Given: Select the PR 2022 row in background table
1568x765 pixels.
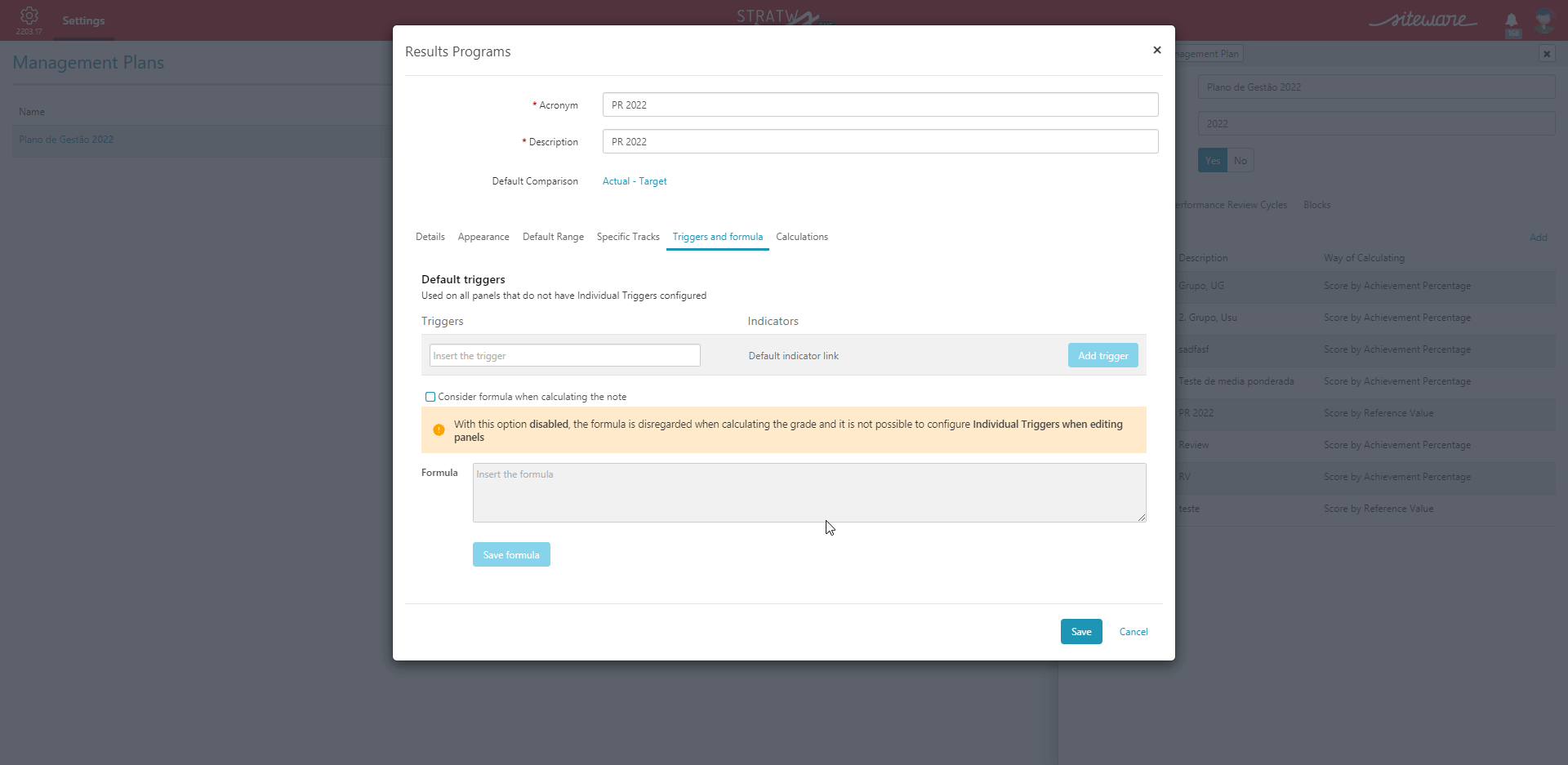Looking at the screenshot, I should click(1365, 413).
